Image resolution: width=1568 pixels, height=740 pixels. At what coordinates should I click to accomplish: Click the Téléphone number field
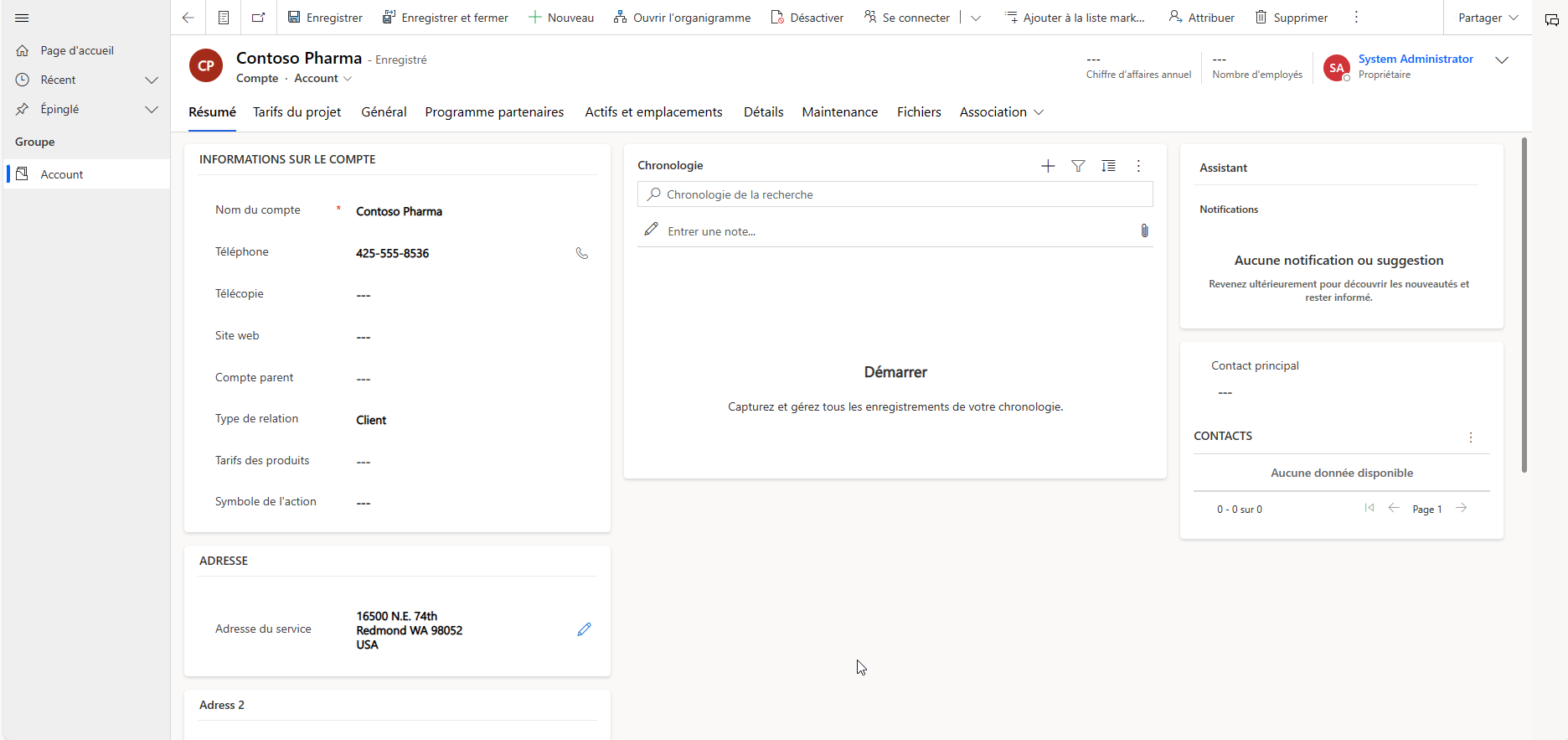459,253
